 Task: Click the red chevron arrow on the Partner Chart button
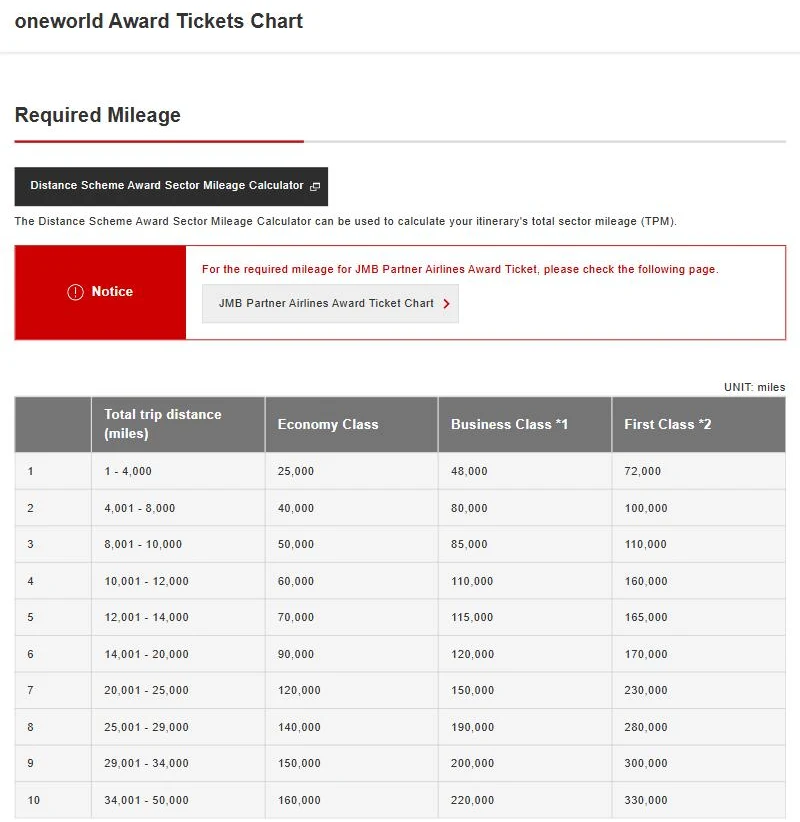click(446, 304)
